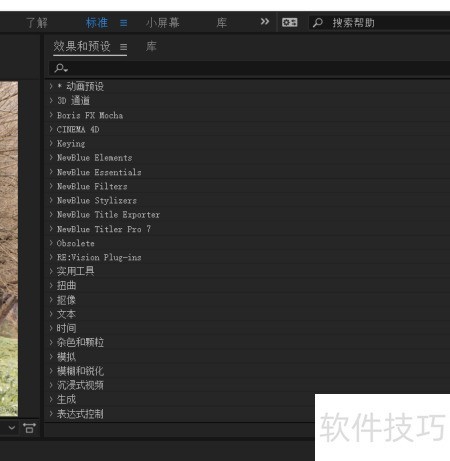
Task: Click the magnifier icon beside 搜索帮助
Action: 318,23
